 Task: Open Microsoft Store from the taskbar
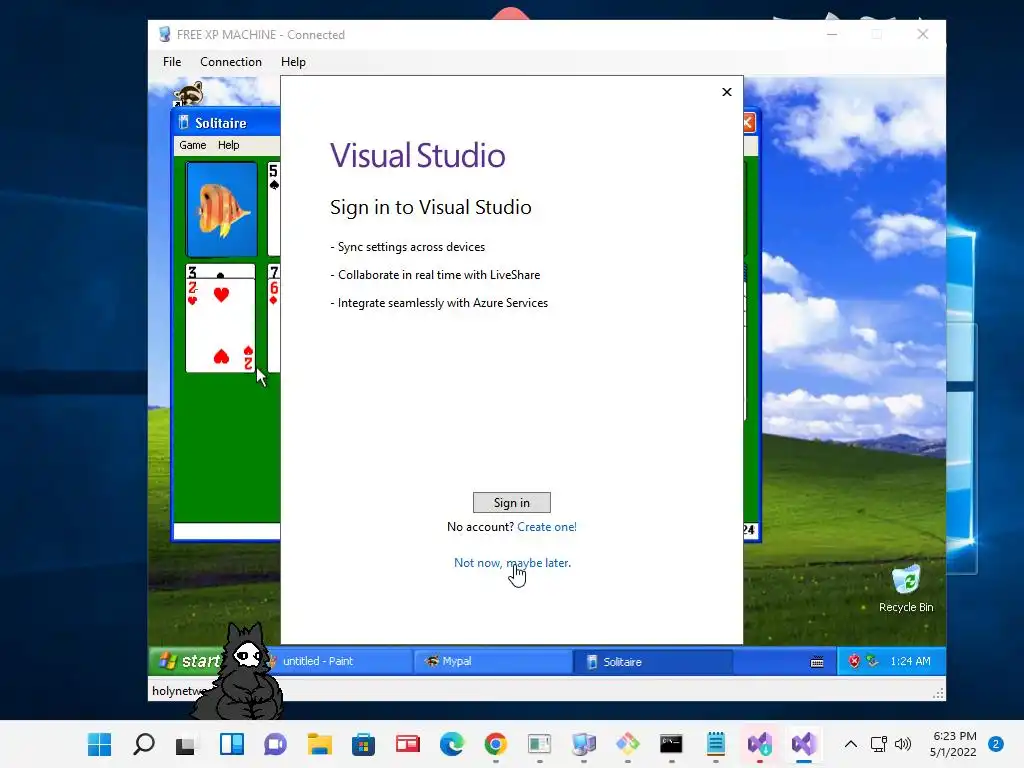pyautogui.click(x=363, y=744)
